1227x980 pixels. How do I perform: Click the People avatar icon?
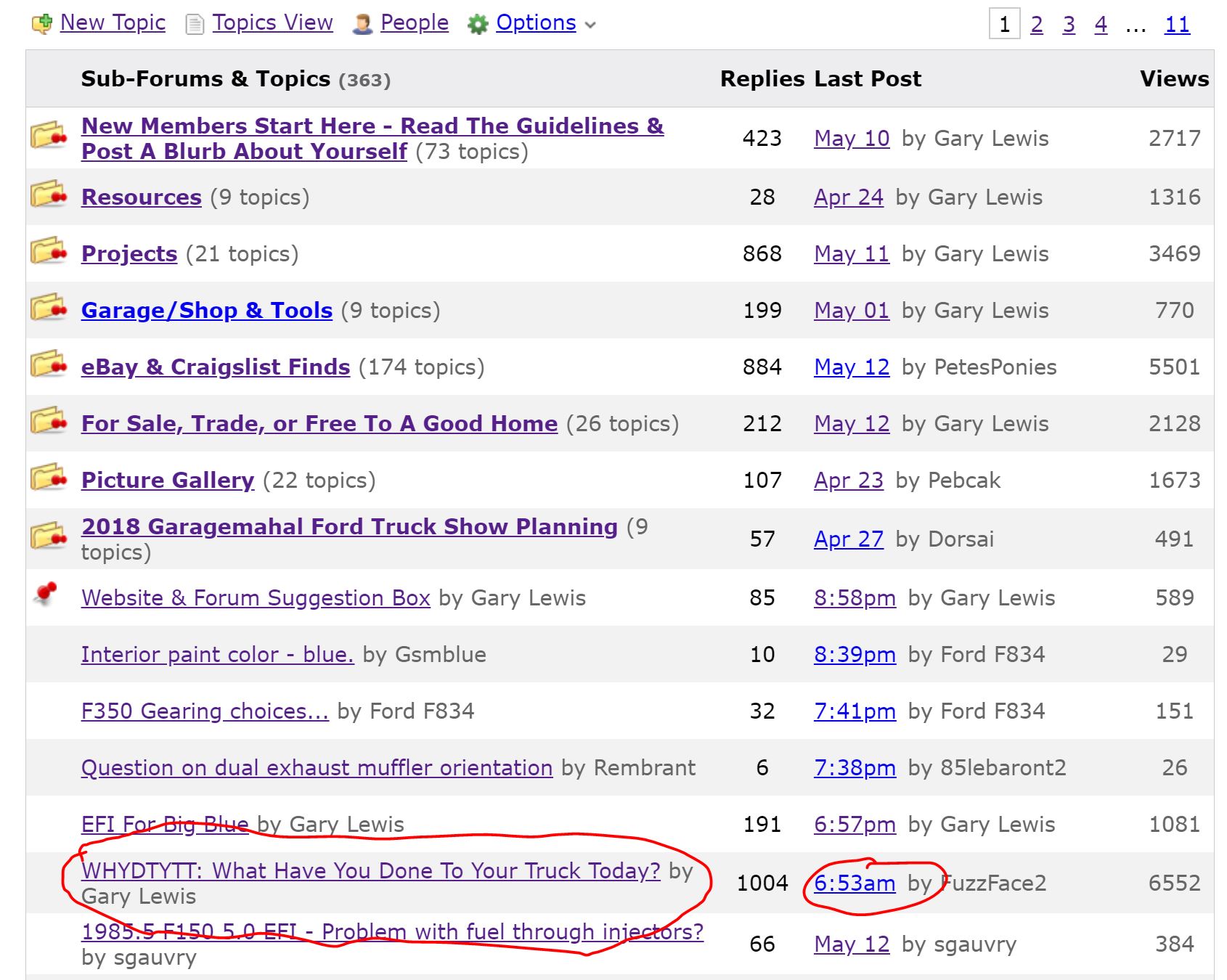(x=362, y=25)
